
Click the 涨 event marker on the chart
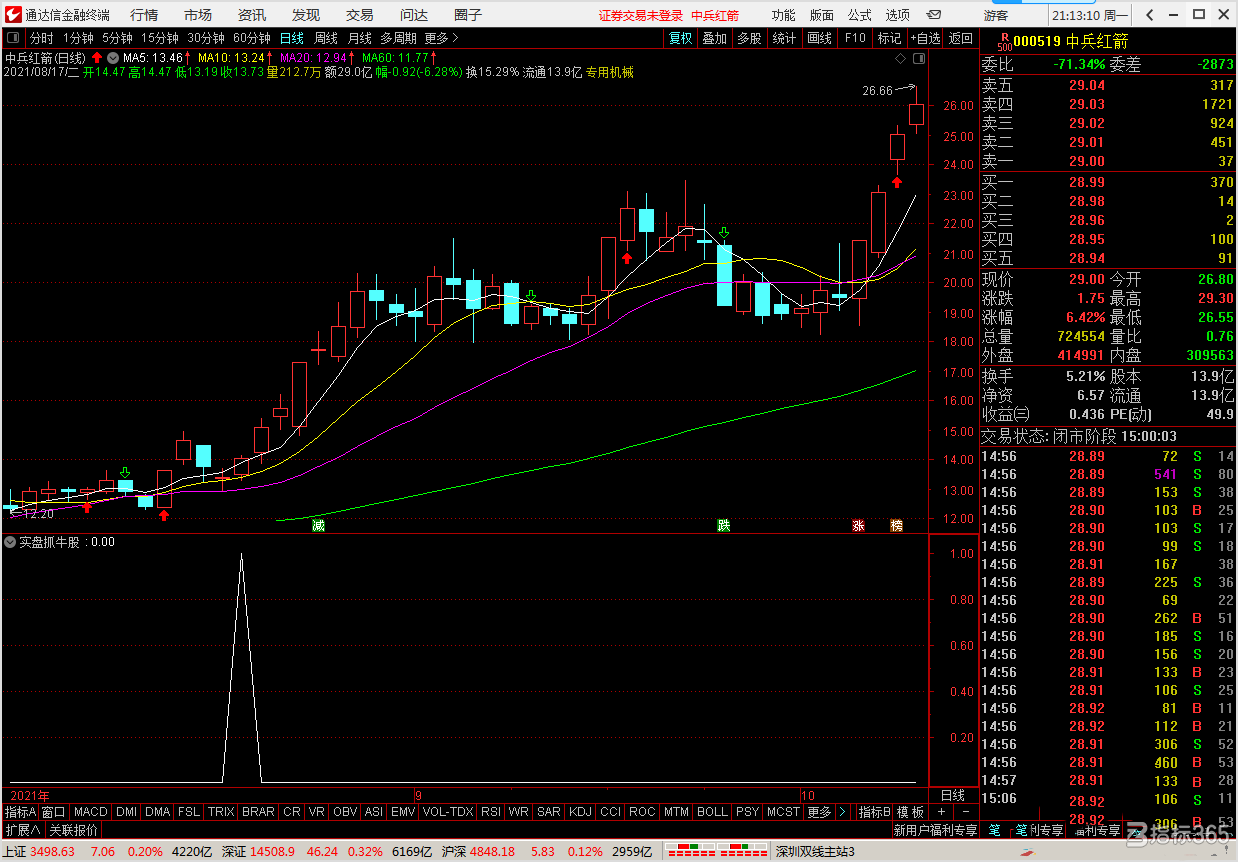858,525
